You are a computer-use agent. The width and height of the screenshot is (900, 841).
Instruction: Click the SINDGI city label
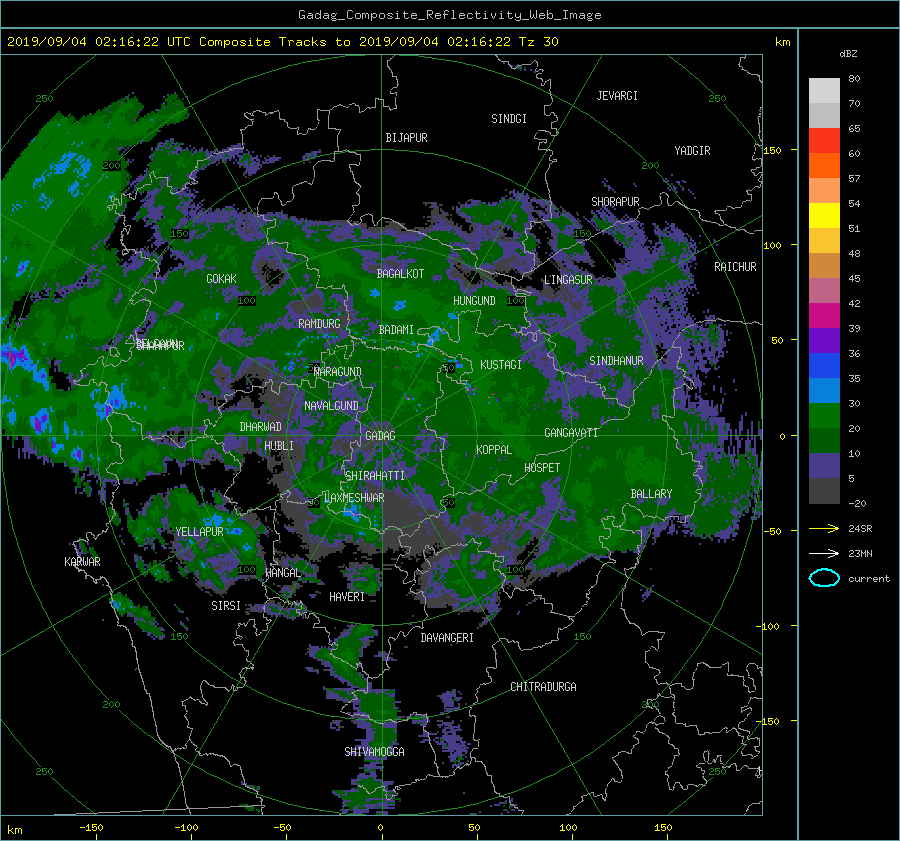click(x=509, y=119)
